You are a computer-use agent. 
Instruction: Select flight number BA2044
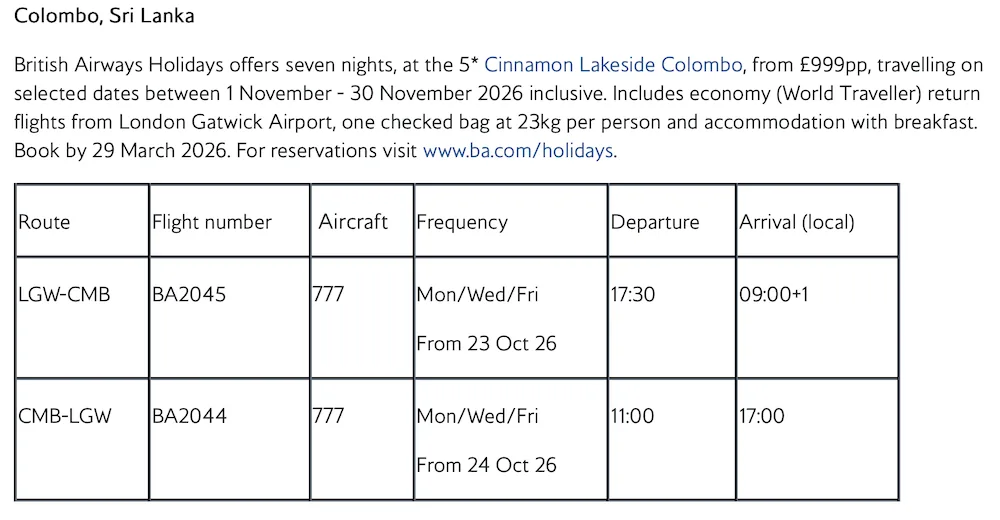click(189, 416)
